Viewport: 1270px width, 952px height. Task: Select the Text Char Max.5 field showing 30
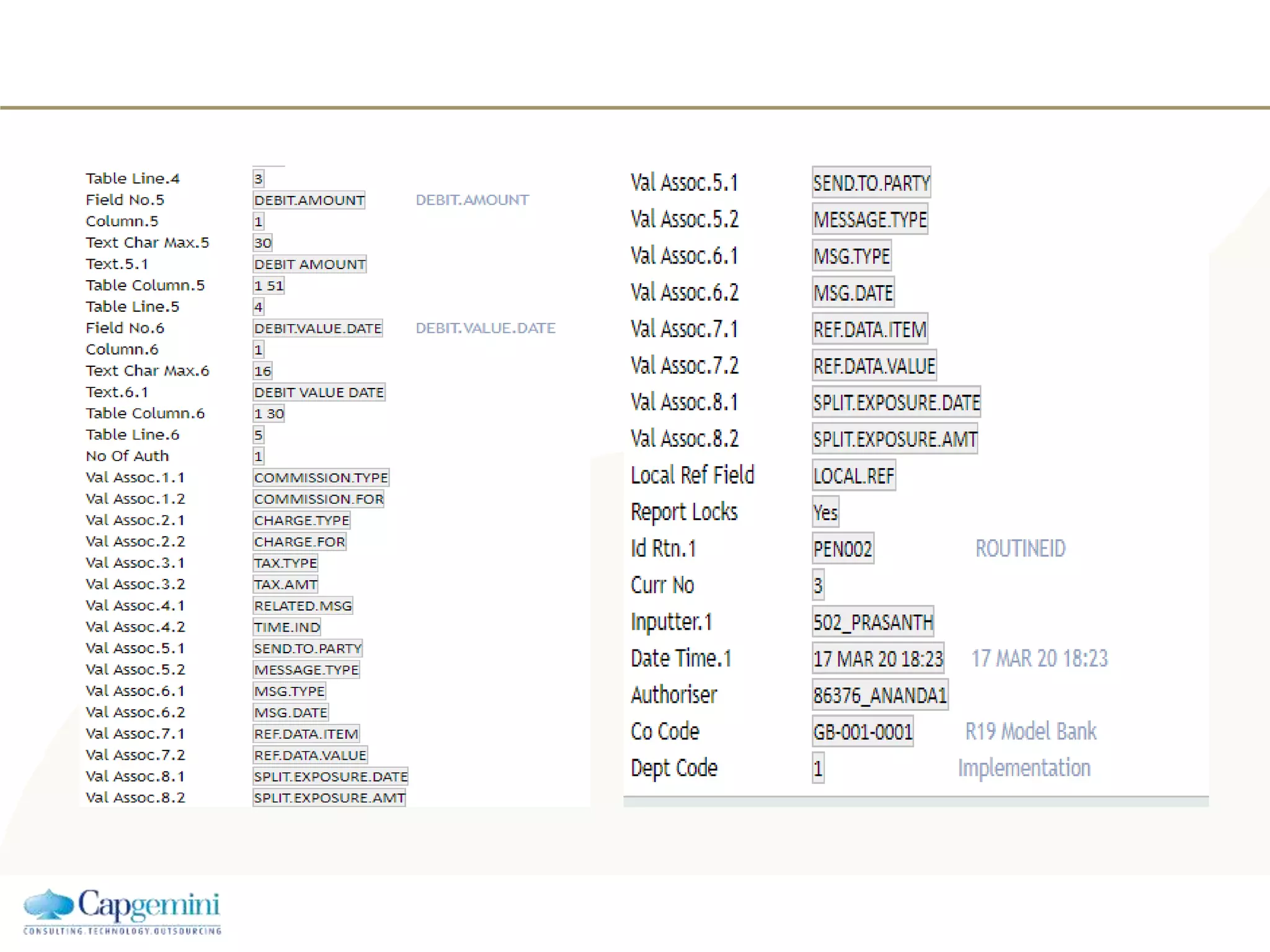[263, 242]
